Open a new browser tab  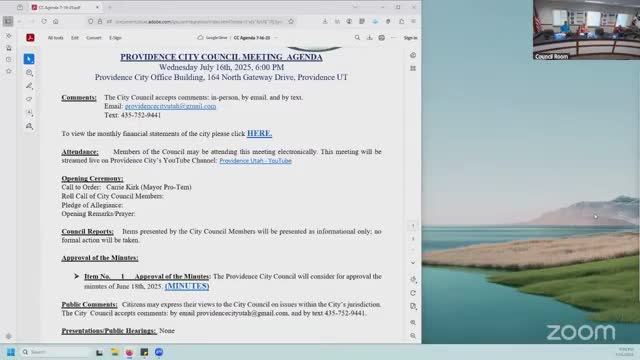tap(109, 7)
